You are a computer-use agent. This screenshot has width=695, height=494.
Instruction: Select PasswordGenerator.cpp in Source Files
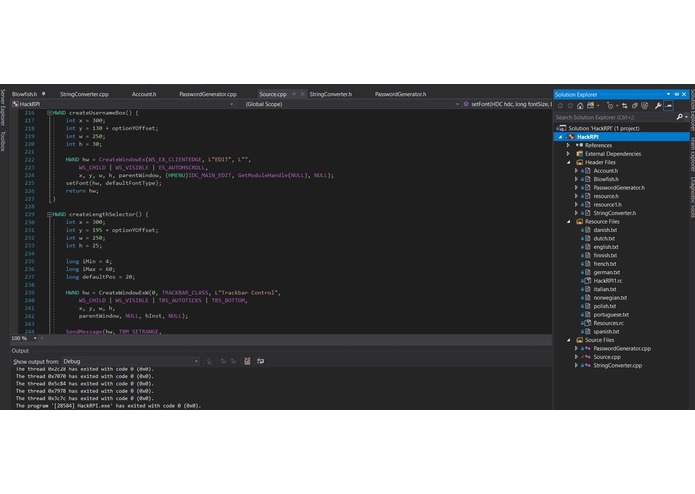[x=622, y=349]
